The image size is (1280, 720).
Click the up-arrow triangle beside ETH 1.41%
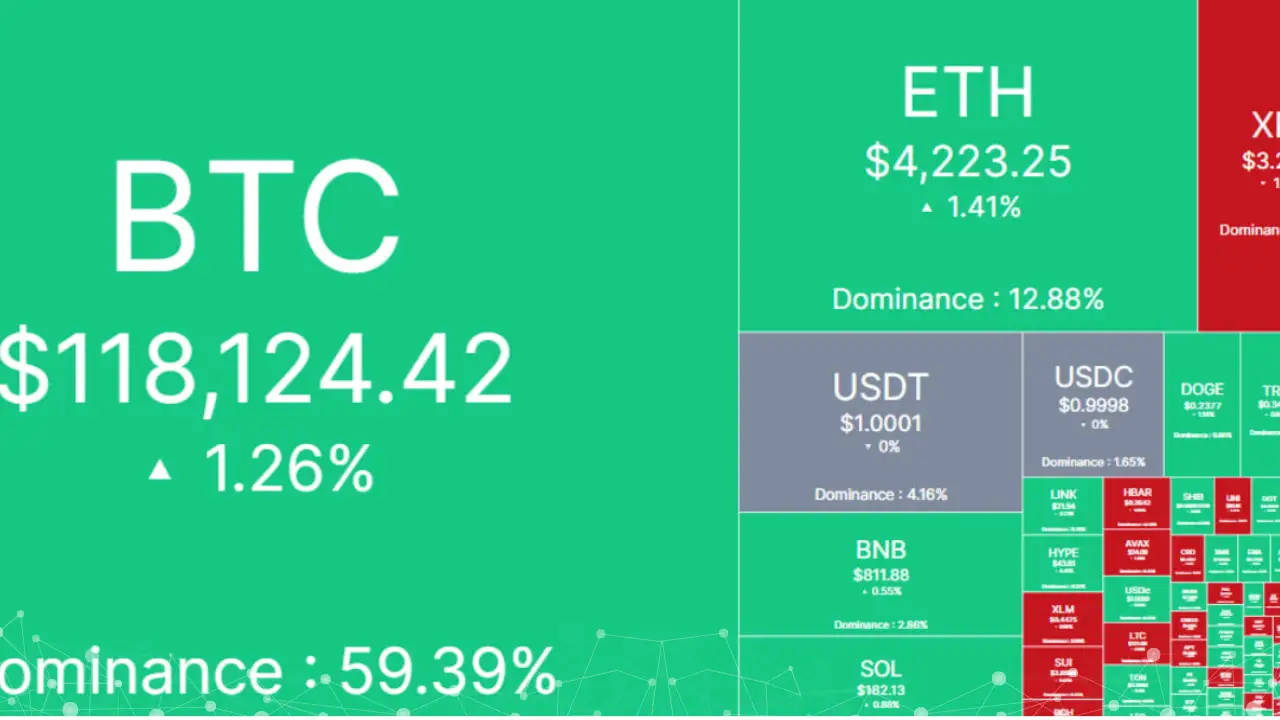click(927, 208)
